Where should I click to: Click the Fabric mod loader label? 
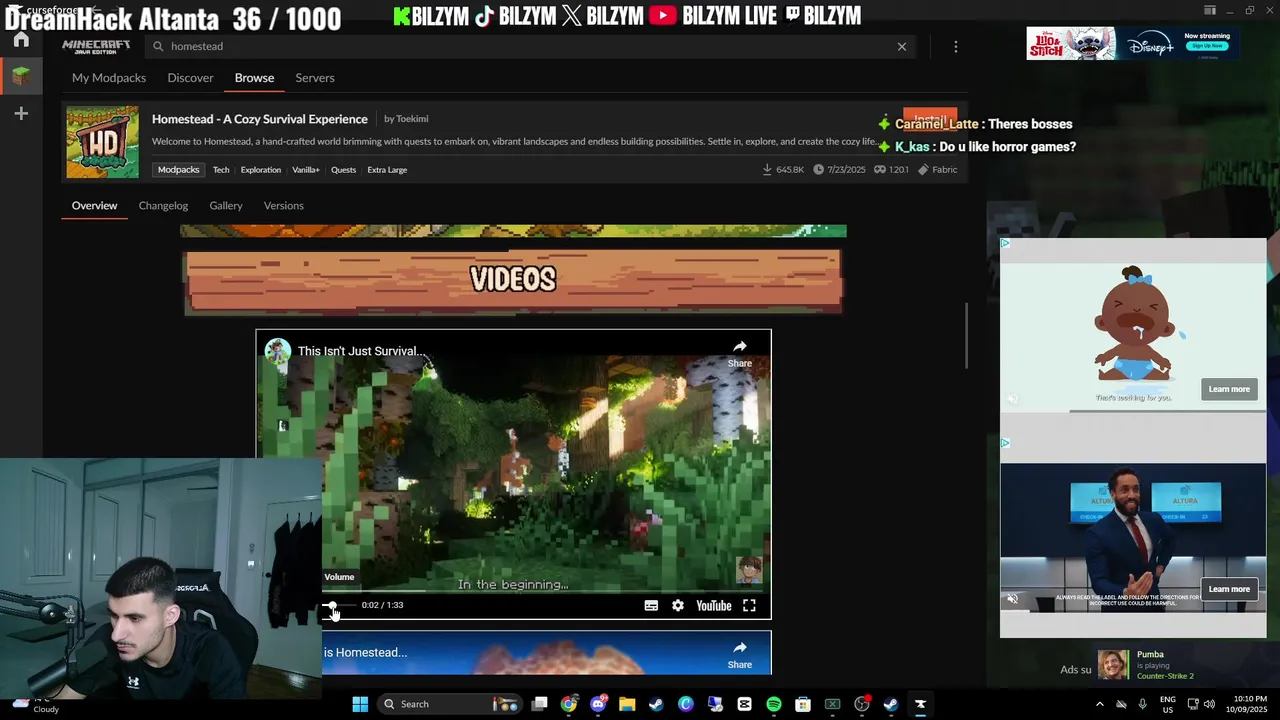tap(938, 170)
